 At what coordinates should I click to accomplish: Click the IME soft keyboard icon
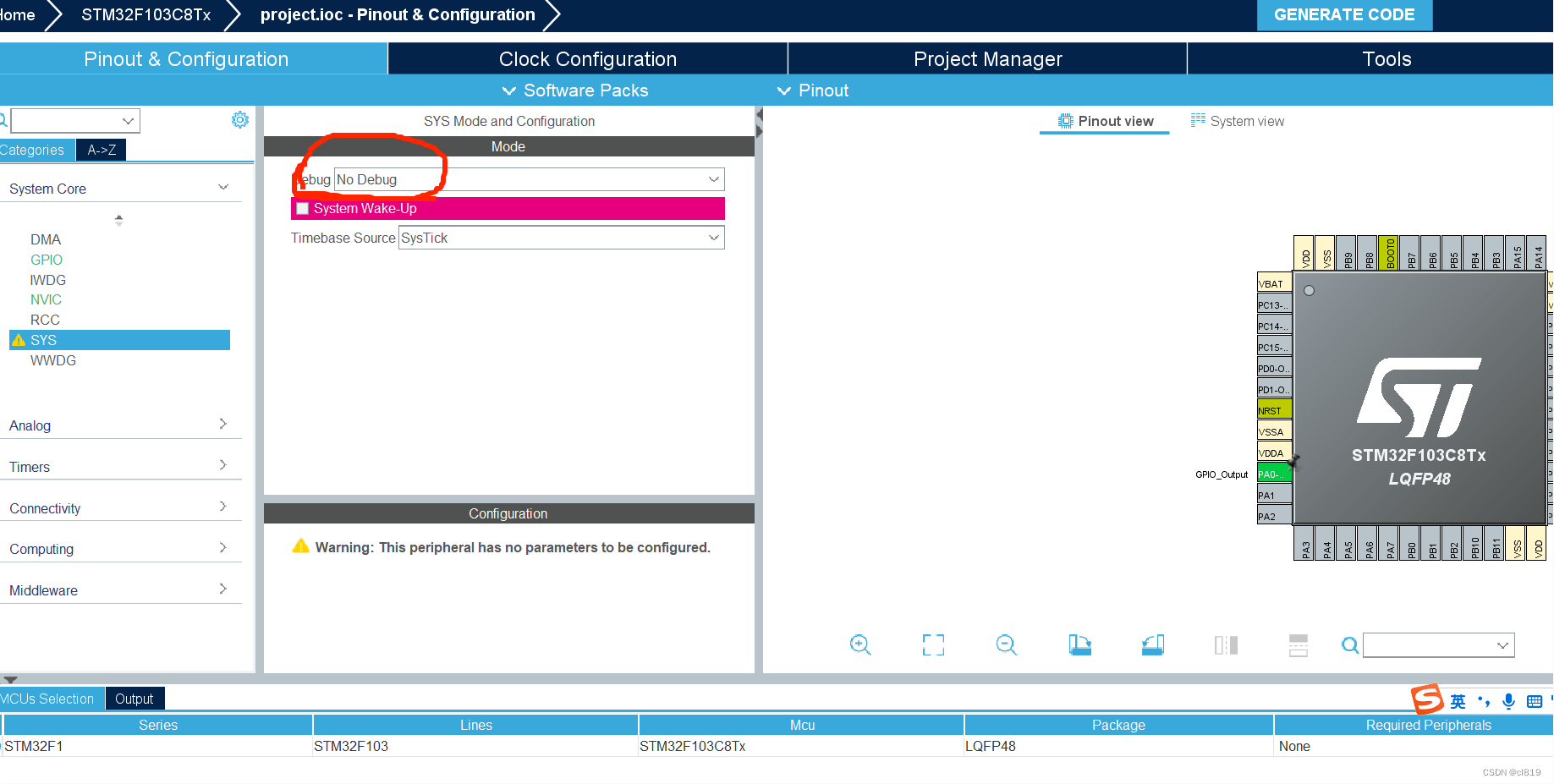click(x=1535, y=701)
